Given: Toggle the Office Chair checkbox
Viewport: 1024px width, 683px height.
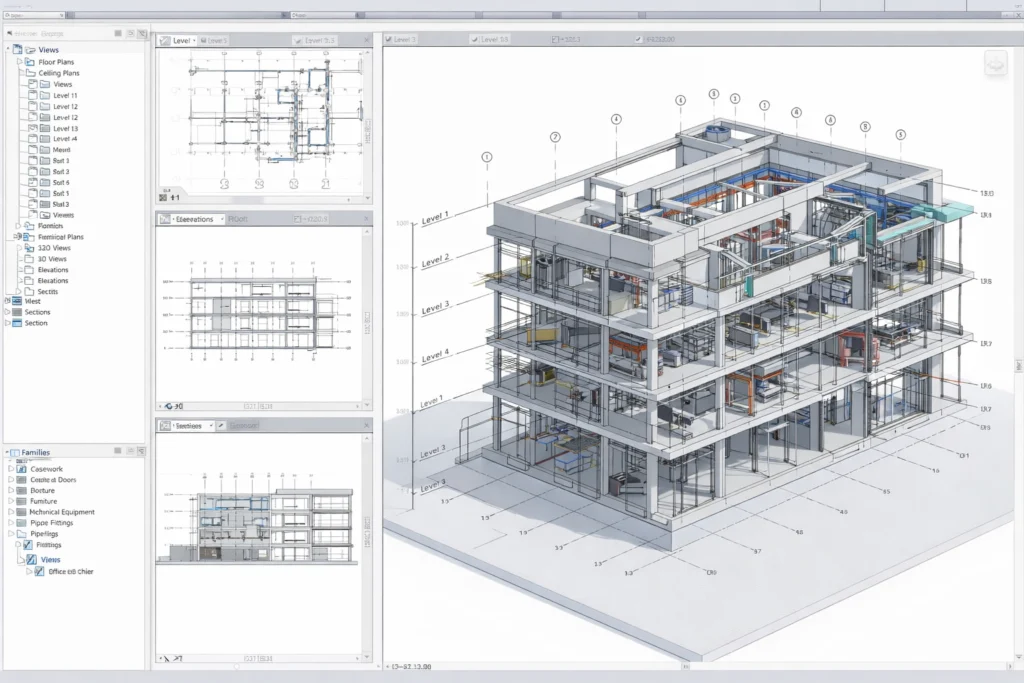Looking at the screenshot, I should click(x=39, y=572).
